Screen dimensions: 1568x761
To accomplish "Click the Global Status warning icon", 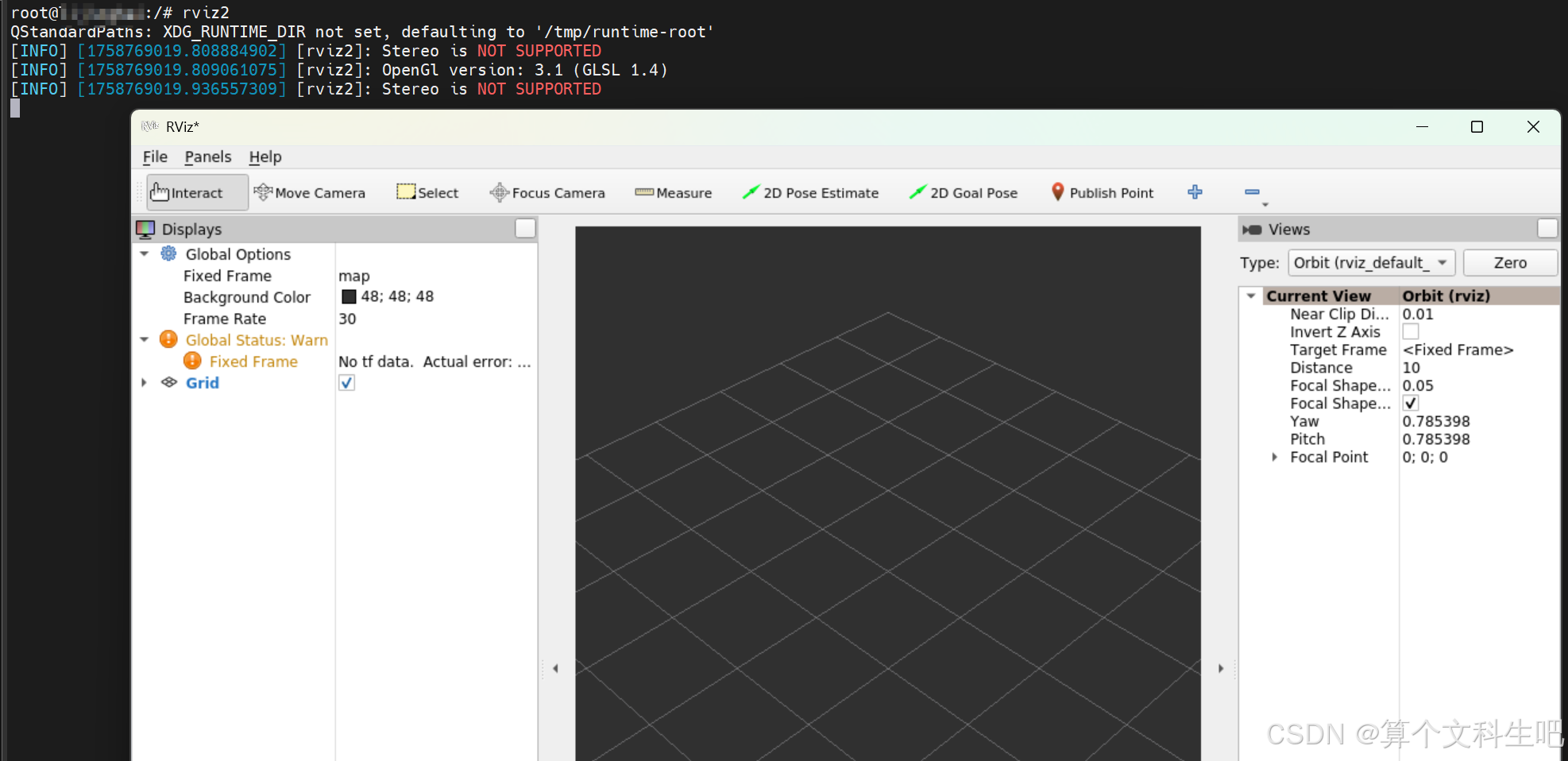I will click(168, 340).
